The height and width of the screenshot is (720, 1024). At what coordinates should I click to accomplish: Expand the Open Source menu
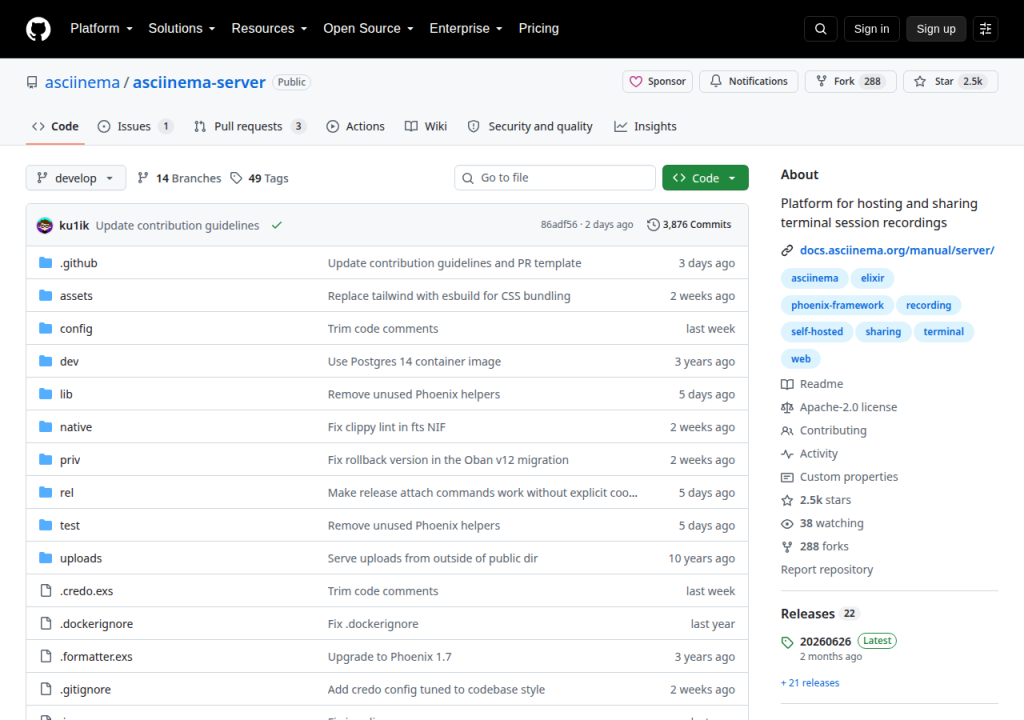pyautogui.click(x=368, y=29)
